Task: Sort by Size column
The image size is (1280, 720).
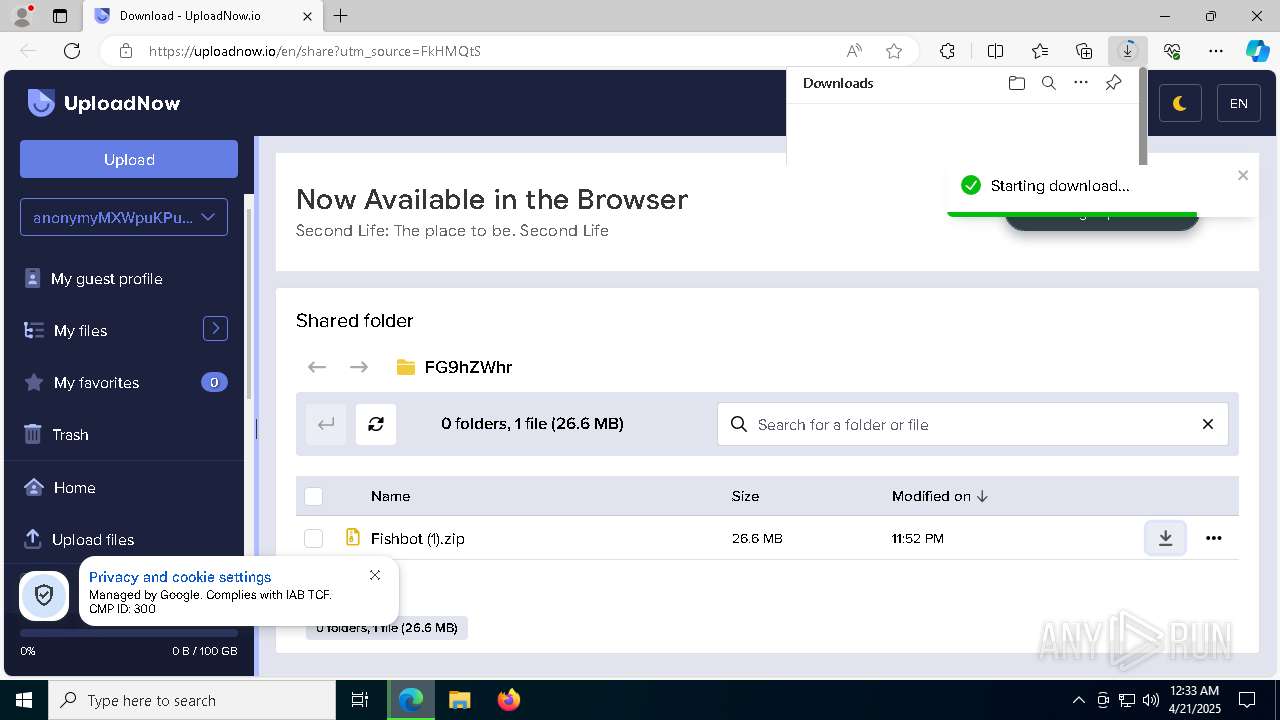Action: [745, 496]
